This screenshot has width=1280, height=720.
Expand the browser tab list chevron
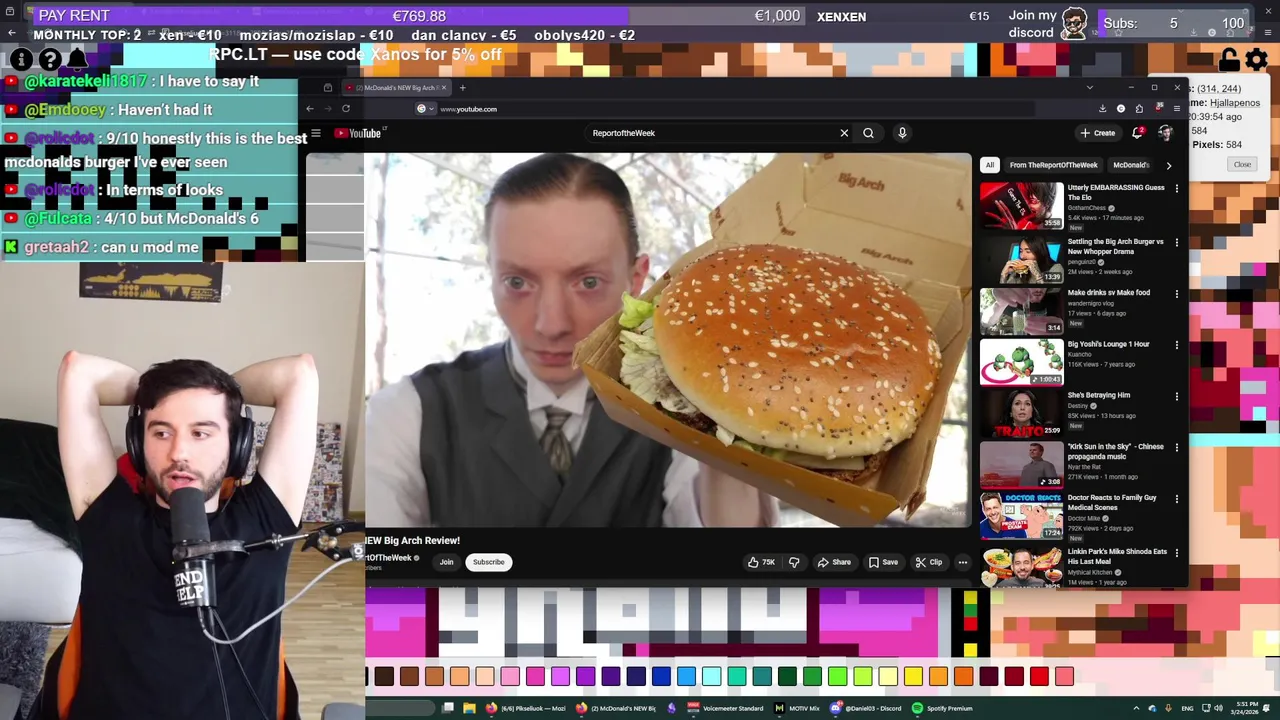[x=1089, y=88]
